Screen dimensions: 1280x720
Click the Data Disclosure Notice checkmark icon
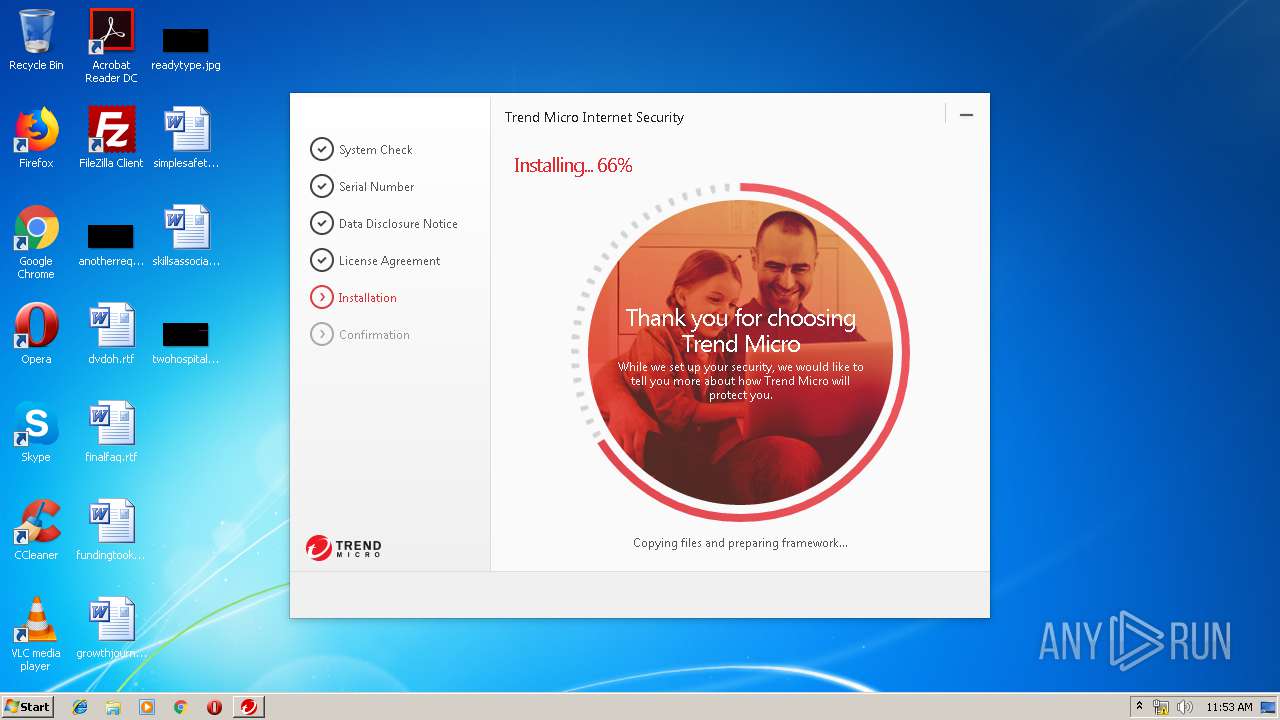coord(321,223)
